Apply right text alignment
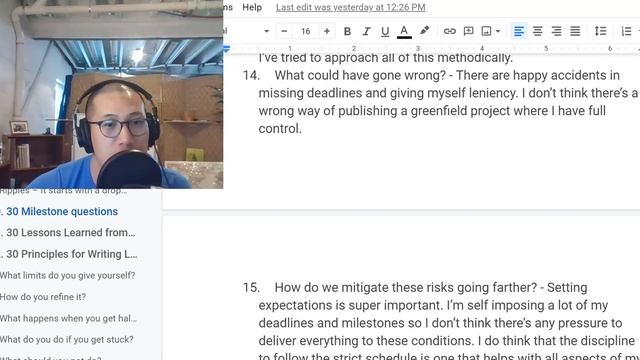 pyautogui.click(x=556, y=31)
